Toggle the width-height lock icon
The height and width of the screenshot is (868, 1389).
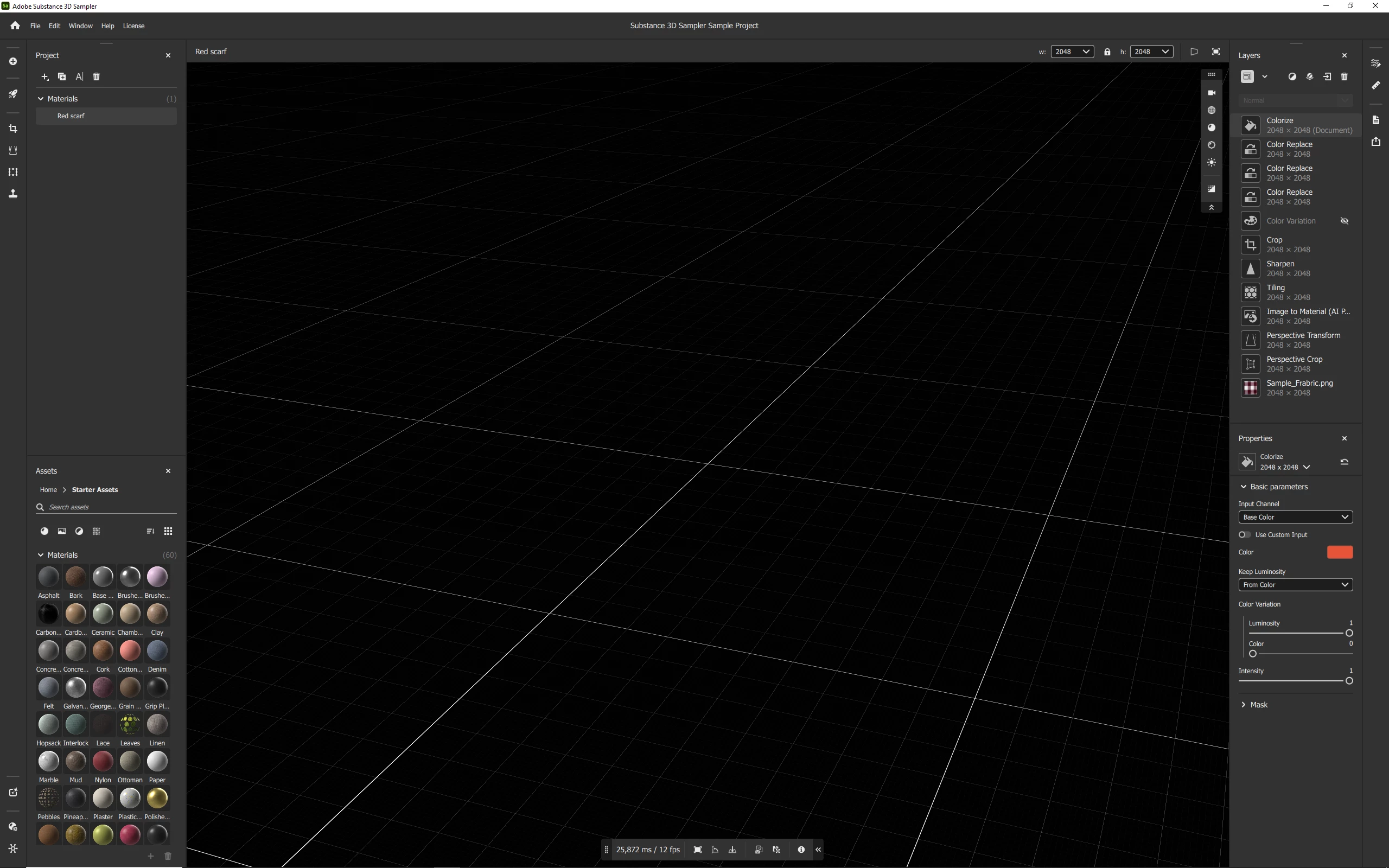(x=1107, y=52)
